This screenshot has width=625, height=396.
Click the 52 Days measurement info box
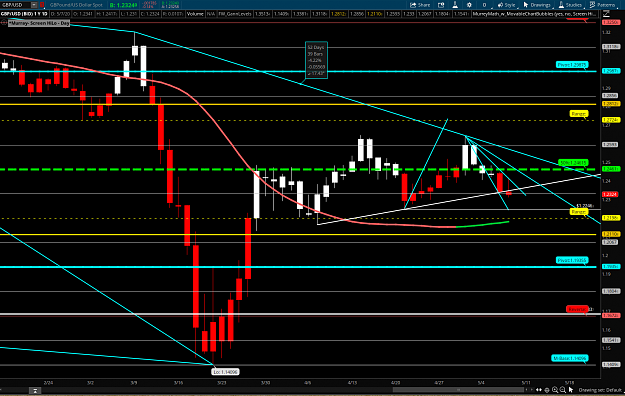point(316,60)
